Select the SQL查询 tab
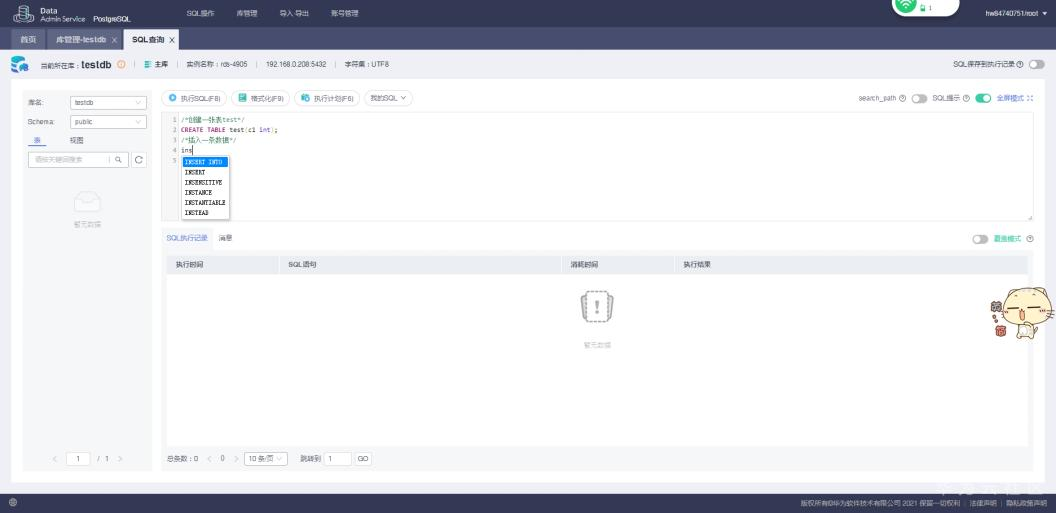 click(147, 40)
